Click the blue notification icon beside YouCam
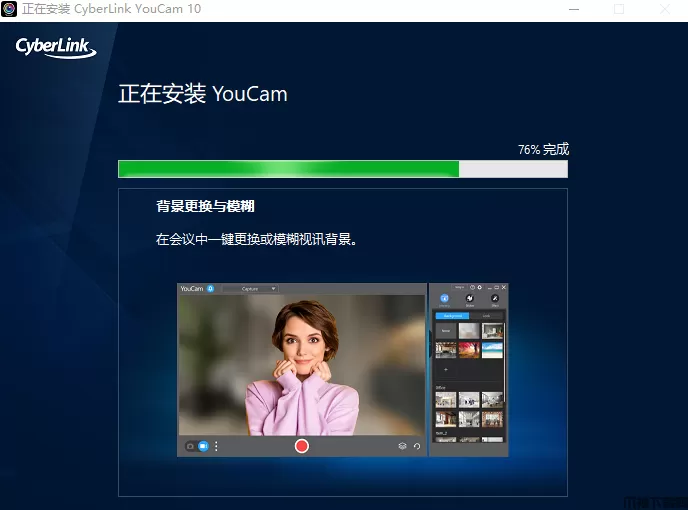This screenshot has width=688, height=510. [x=211, y=288]
